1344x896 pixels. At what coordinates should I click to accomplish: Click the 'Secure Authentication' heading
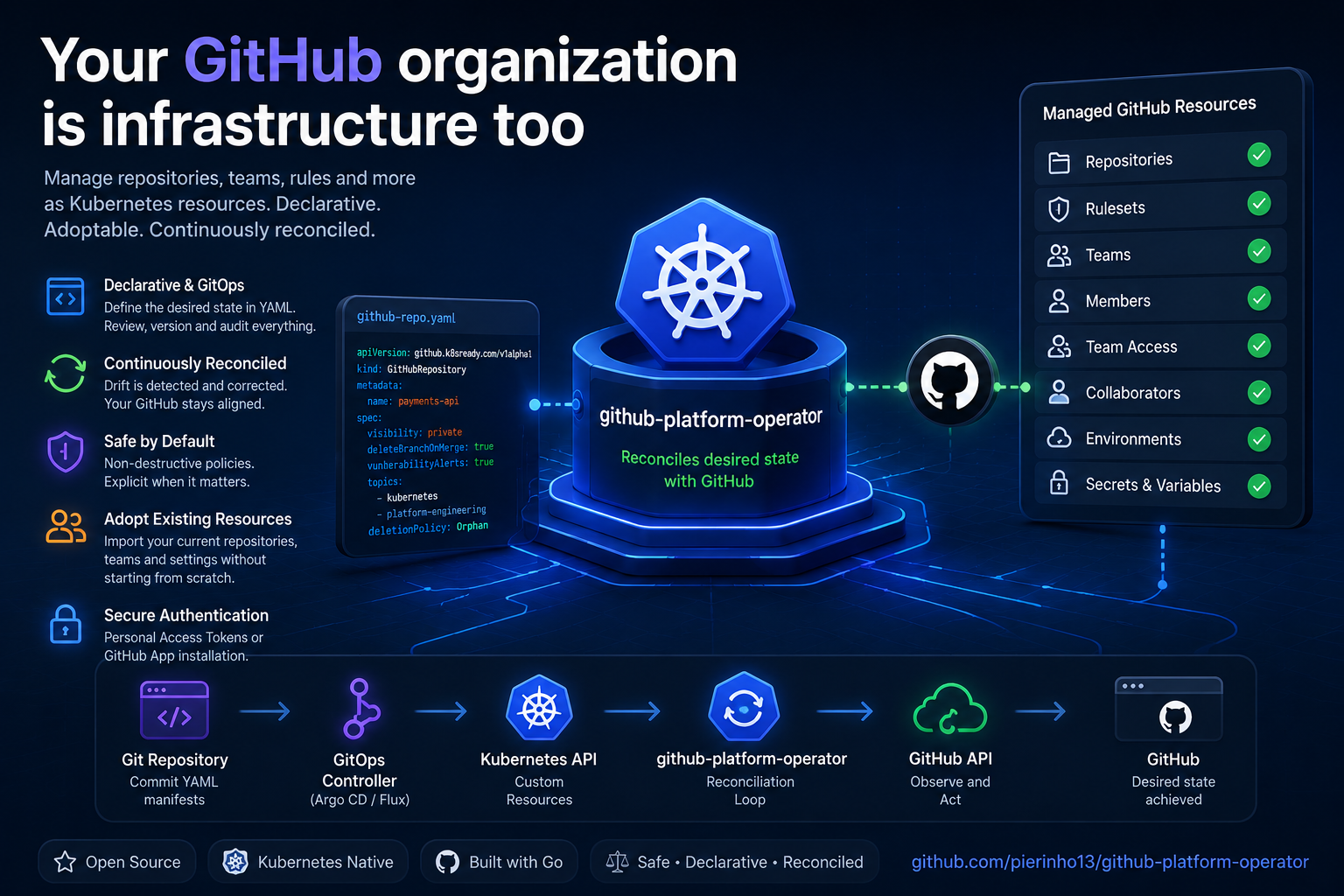click(186, 615)
